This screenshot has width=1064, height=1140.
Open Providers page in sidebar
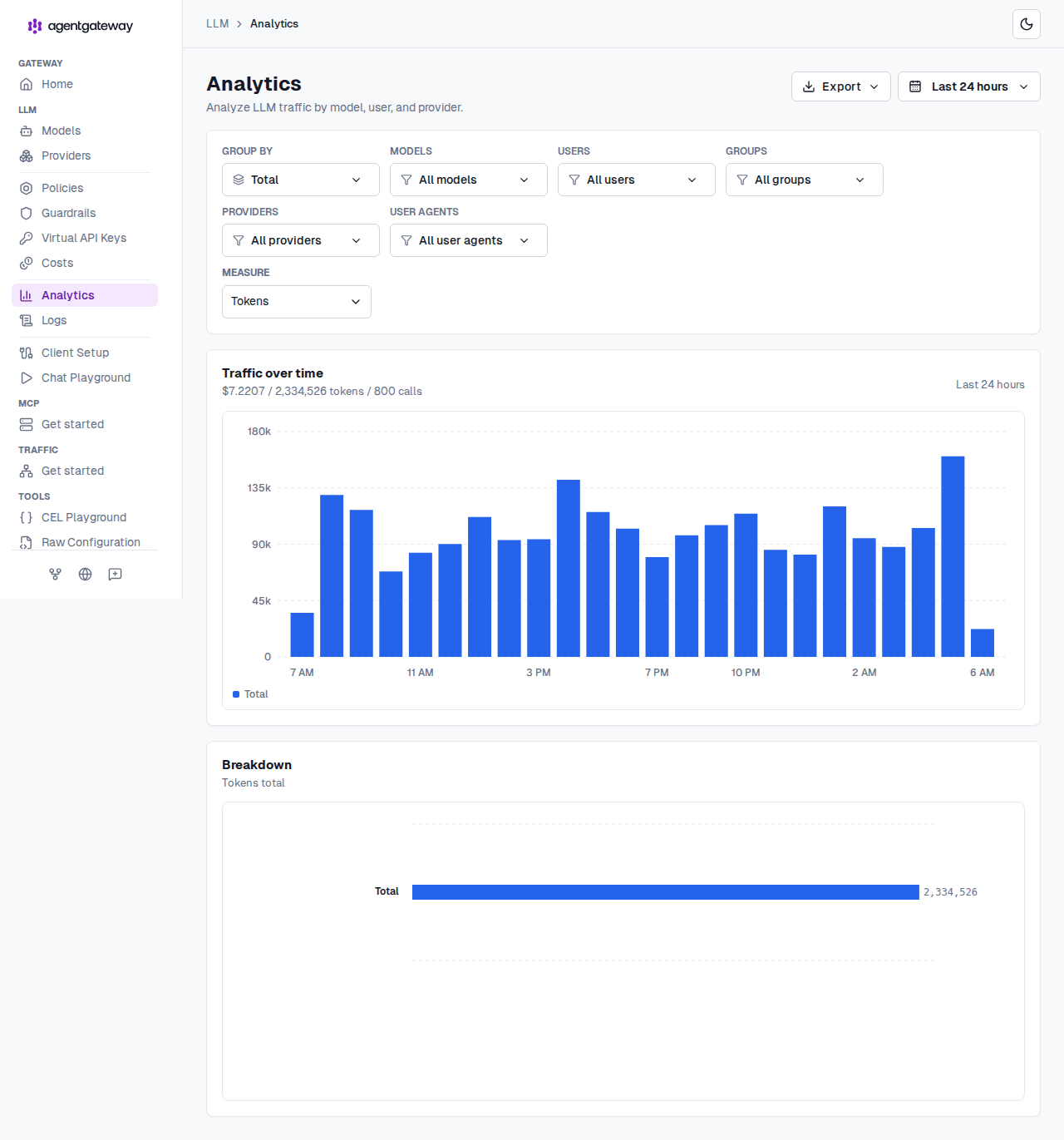pyautogui.click(x=85, y=155)
